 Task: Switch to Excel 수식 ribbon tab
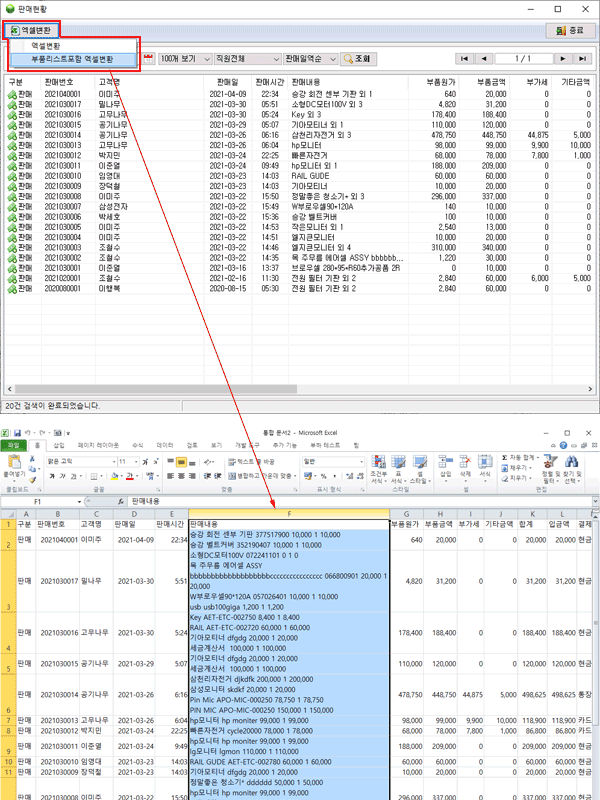coord(138,445)
